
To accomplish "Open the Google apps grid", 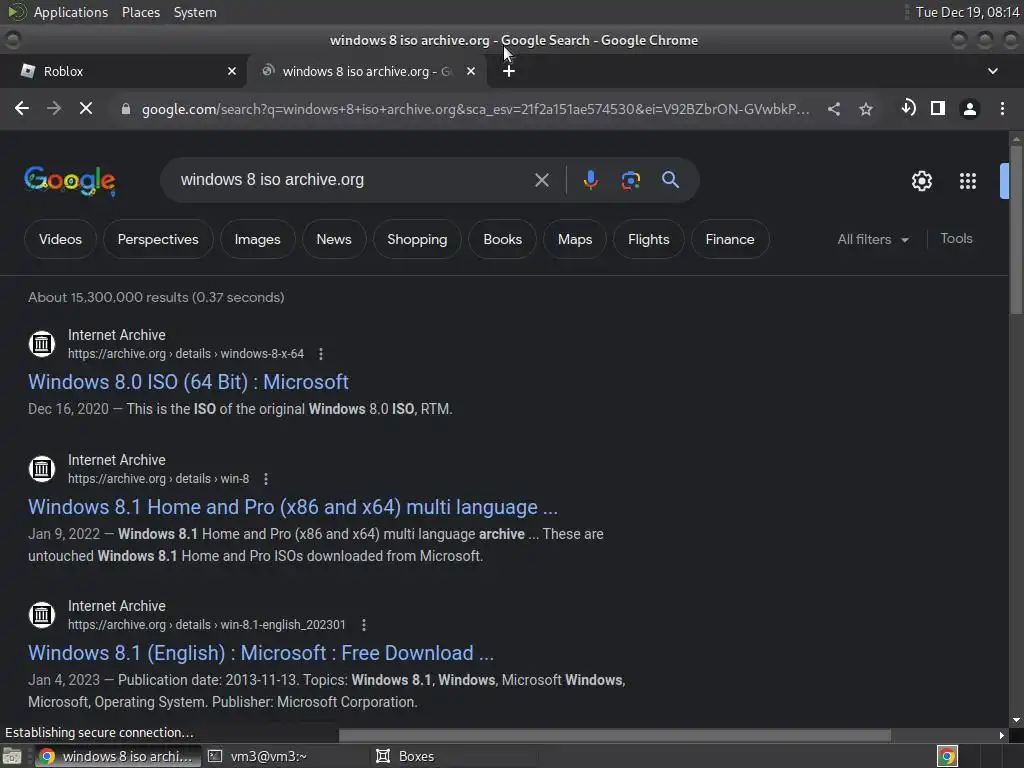I will click(x=968, y=181).
